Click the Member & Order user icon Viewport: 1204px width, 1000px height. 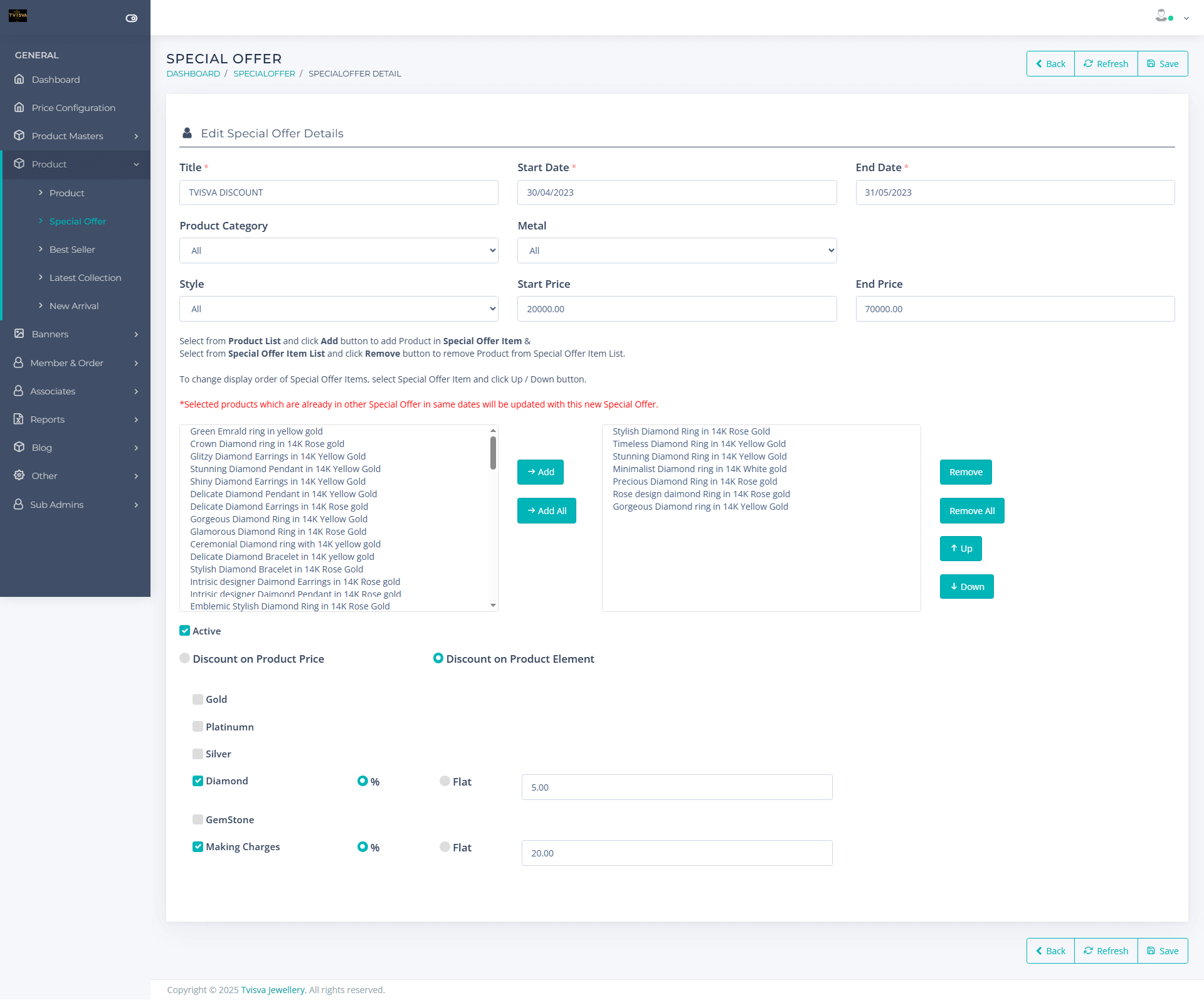point(19,362)
